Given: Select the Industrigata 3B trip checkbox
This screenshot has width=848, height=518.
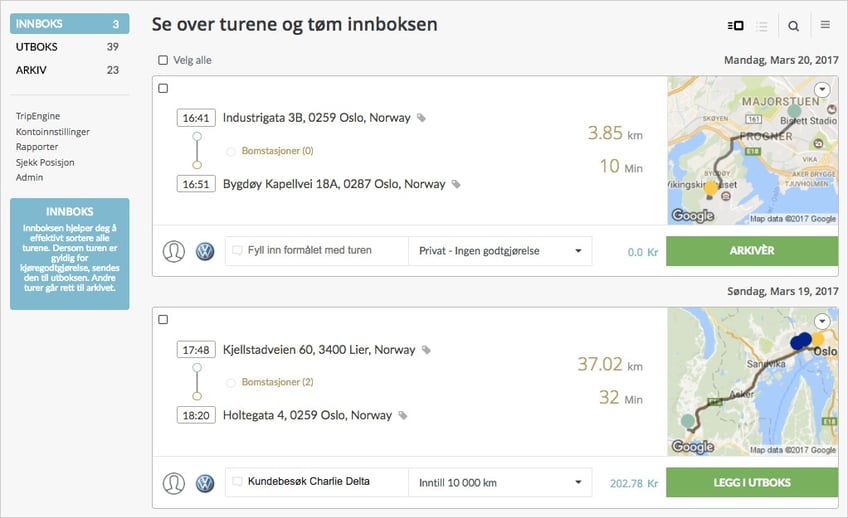Looking at the screenshot, I should 163,89.
